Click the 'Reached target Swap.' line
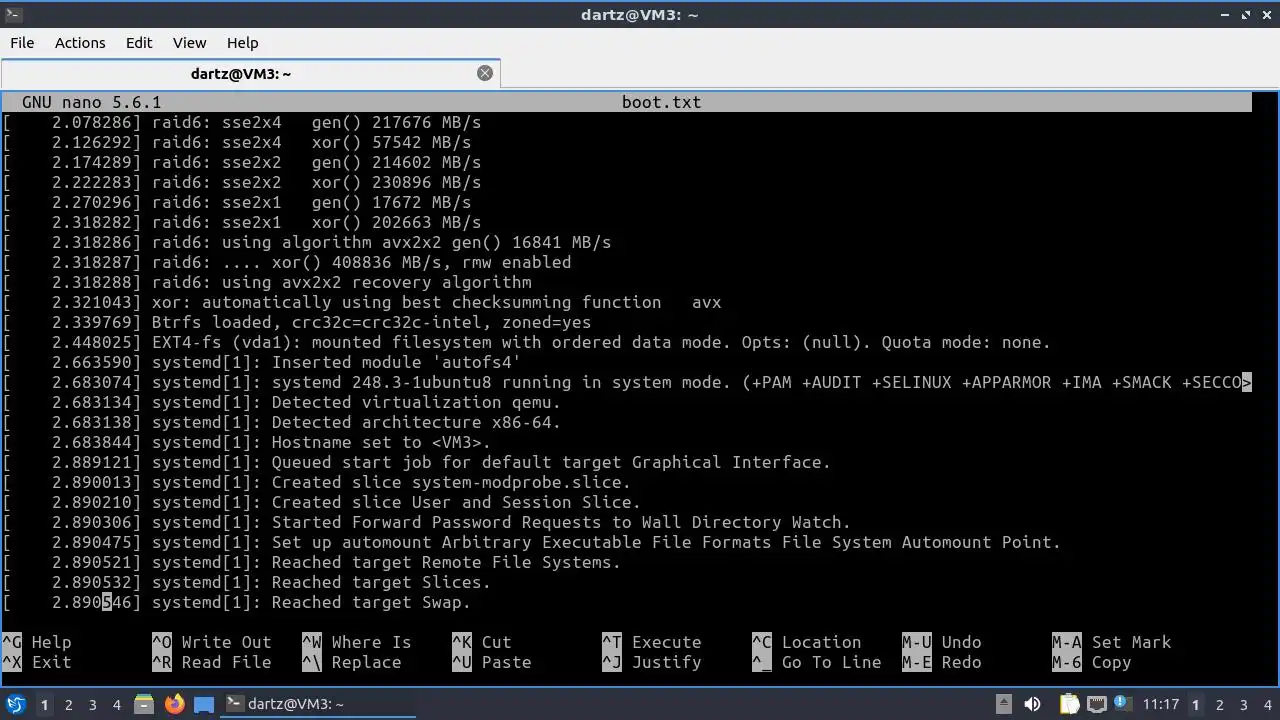Image resolution: width=1280 pixels, height=720 pixels. tap(237, 602)
